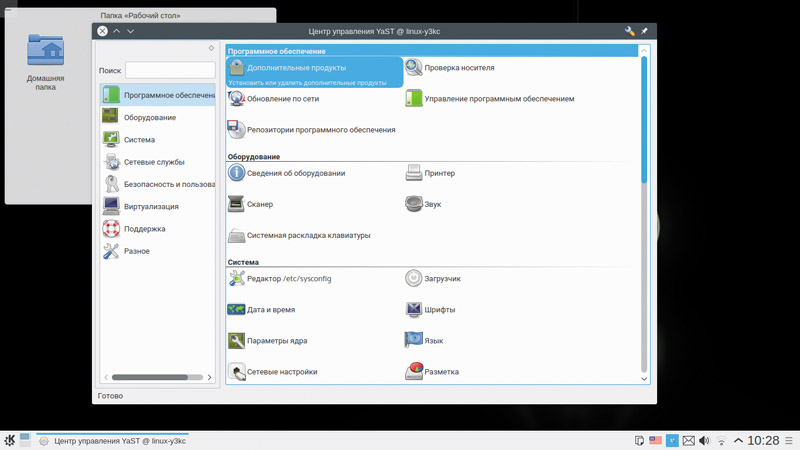Open Управление программным обеспечением module

(x=490, y=98)
